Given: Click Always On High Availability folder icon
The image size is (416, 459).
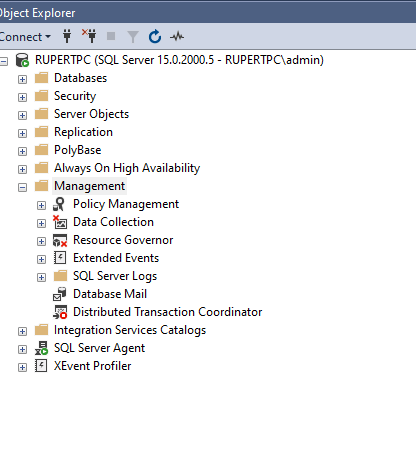Looking at the screenshot, I should click(x=42, y=168).
